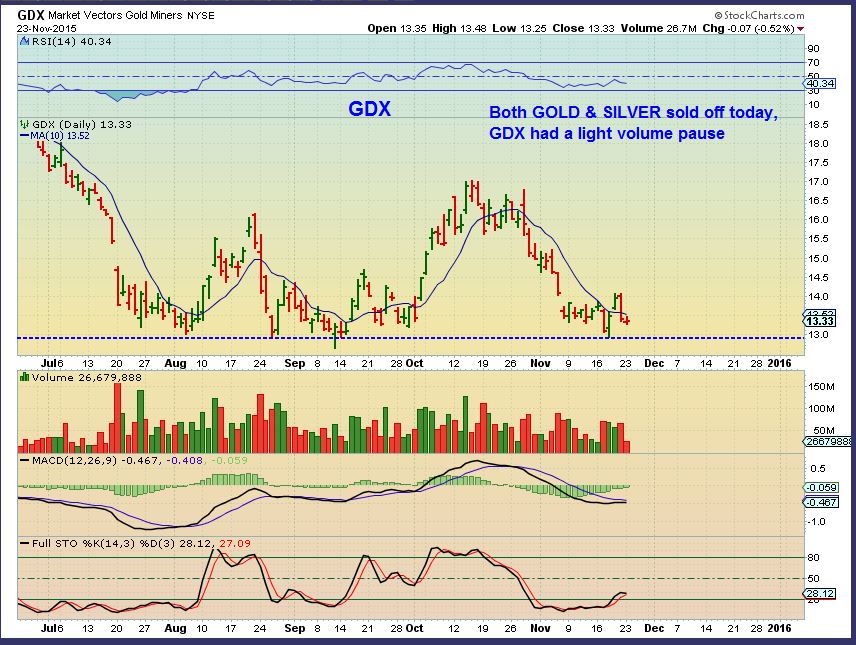Click the red down triangle after Chg value
Viewport: 856px width, 645px height.
coord(800,28)
